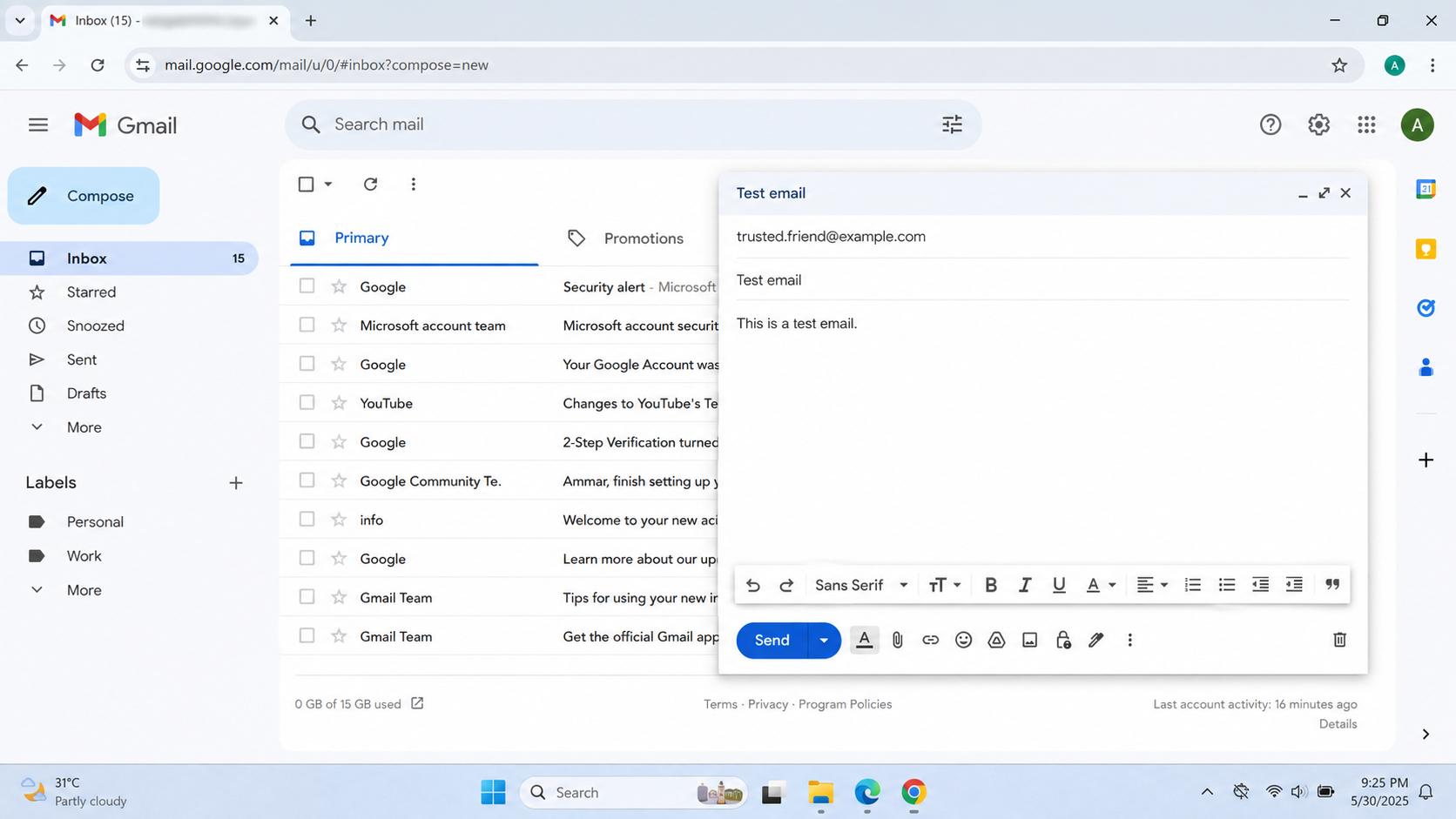Toggle confidential mode lock icon
This screenshot has width=1456, height=819.
pos(1063,640)
